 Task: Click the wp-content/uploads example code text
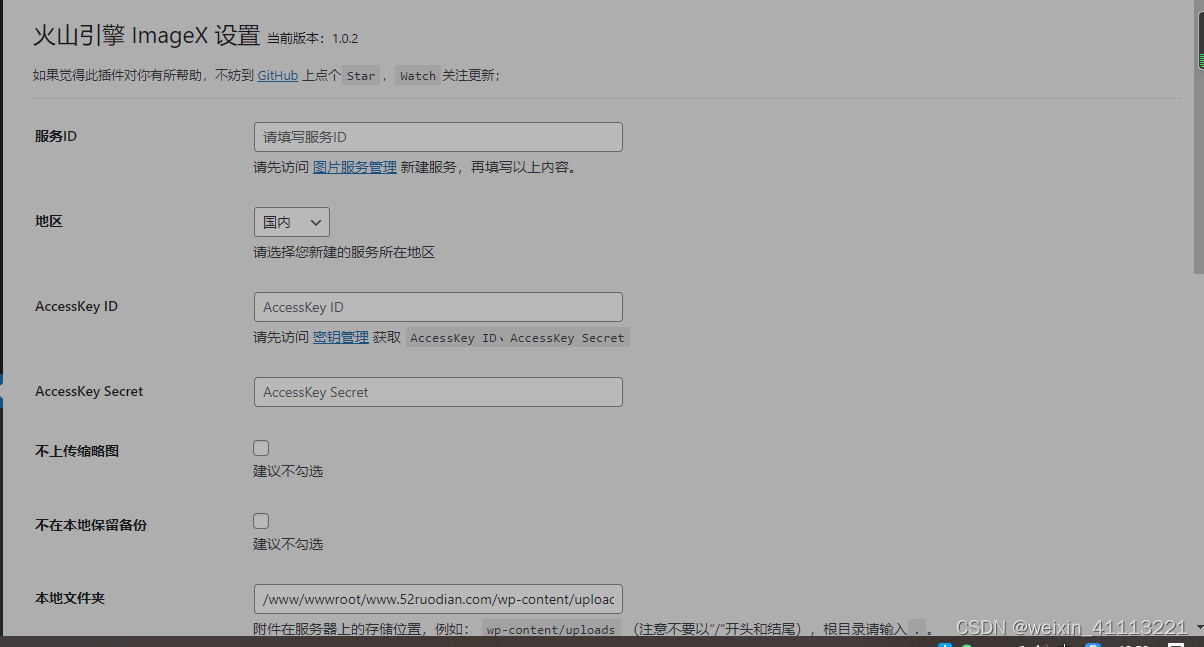pyautogui.click(x=551, y=630)
